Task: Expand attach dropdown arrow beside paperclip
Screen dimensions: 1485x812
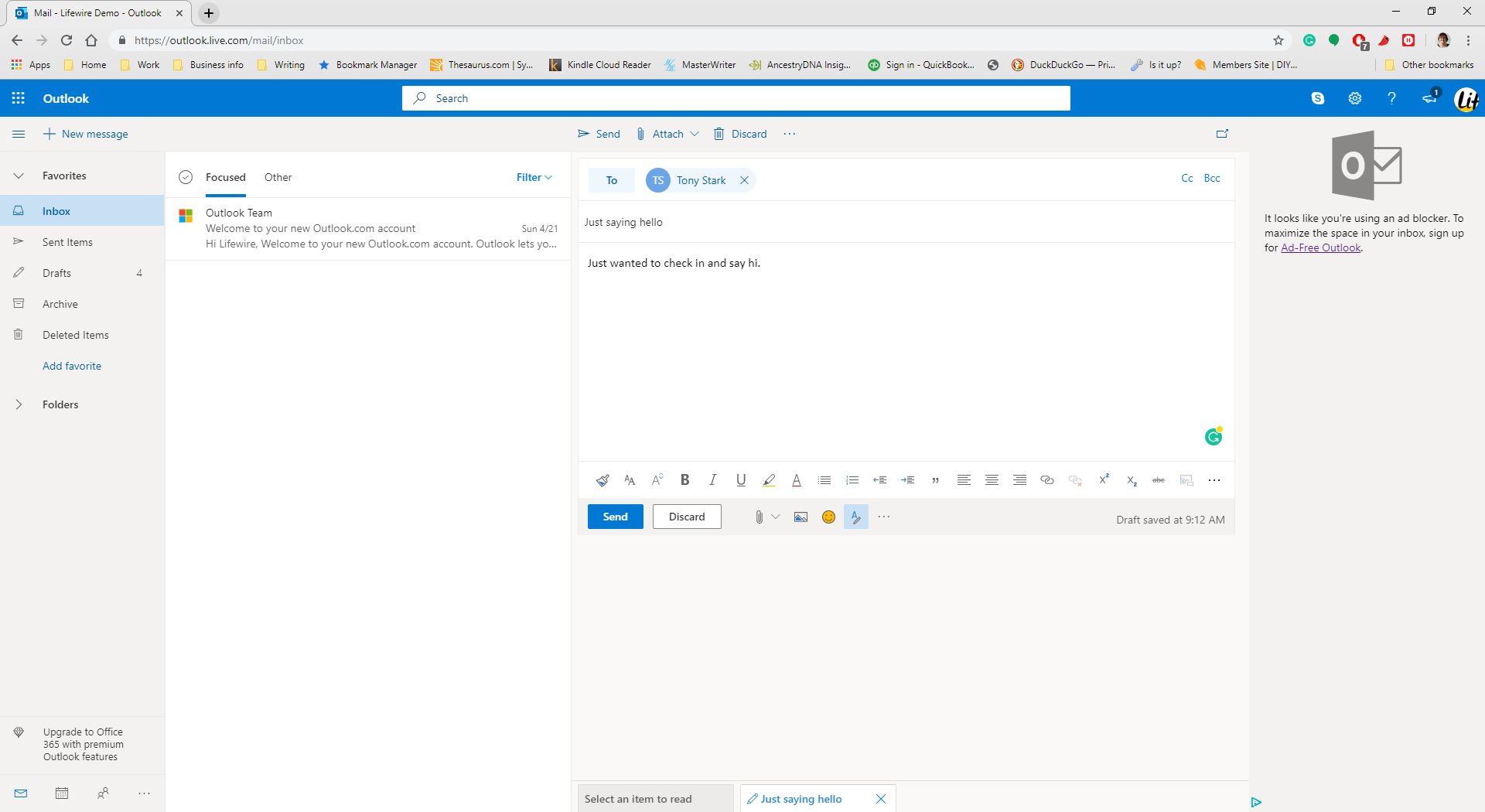Action: pyautogui.click(x=775, y=517)
